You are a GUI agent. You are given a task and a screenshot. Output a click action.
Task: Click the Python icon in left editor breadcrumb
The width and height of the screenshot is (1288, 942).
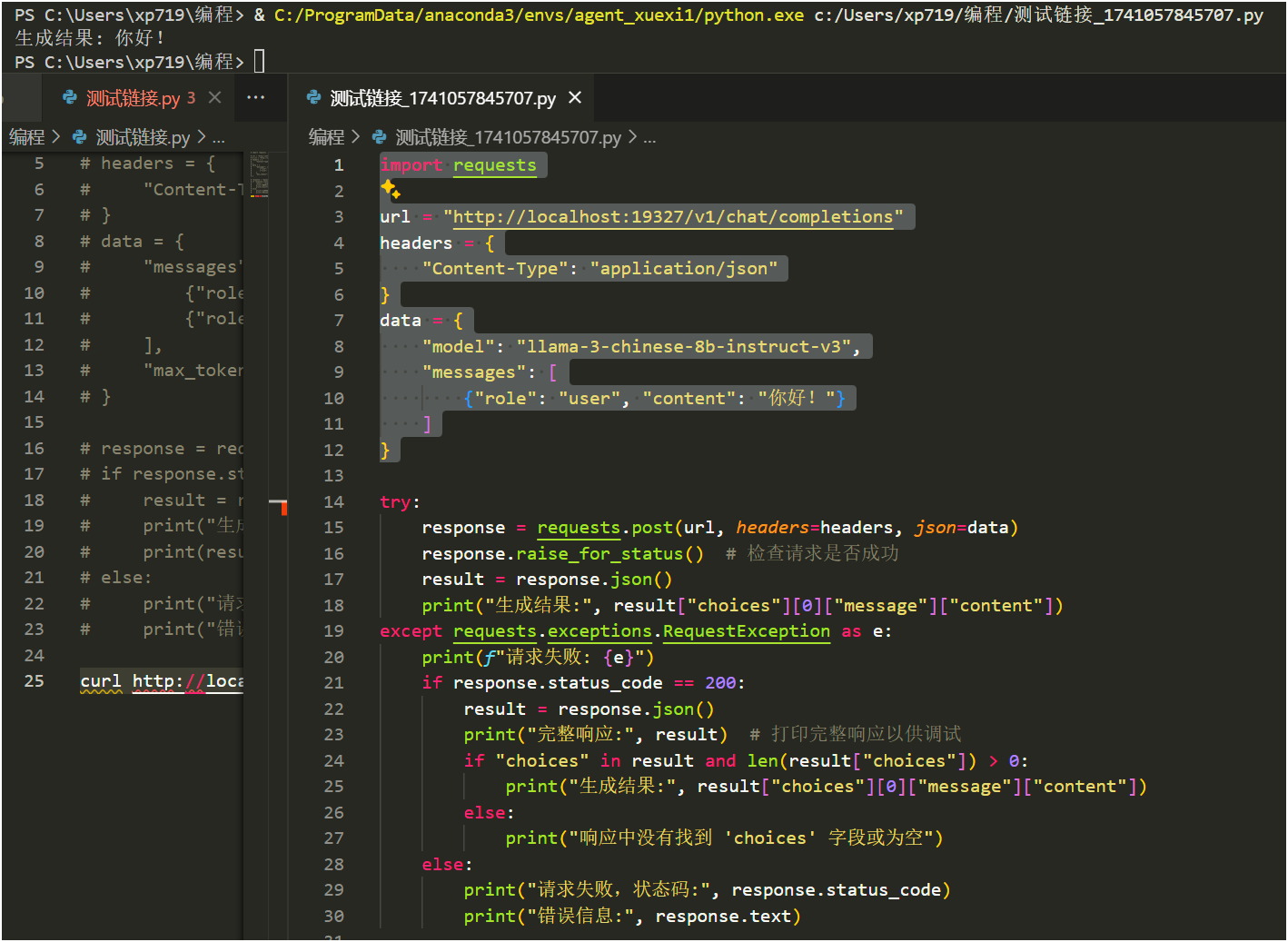click(x=80, y=137)
